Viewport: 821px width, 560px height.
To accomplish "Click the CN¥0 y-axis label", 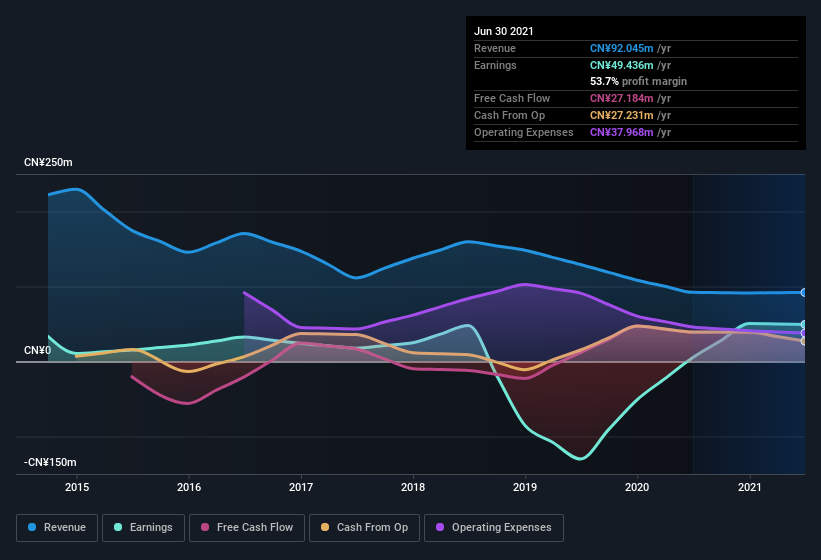I will tap(38, 350).
